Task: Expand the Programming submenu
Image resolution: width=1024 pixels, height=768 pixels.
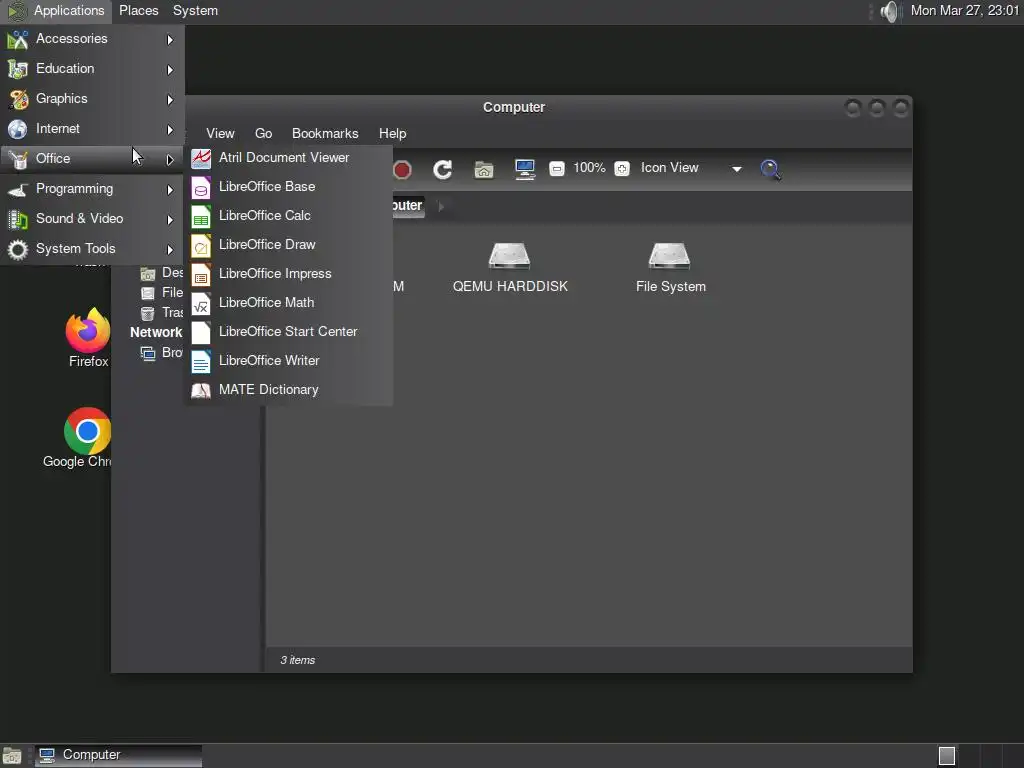Action: pyautogui.click(x=92, y=189)
